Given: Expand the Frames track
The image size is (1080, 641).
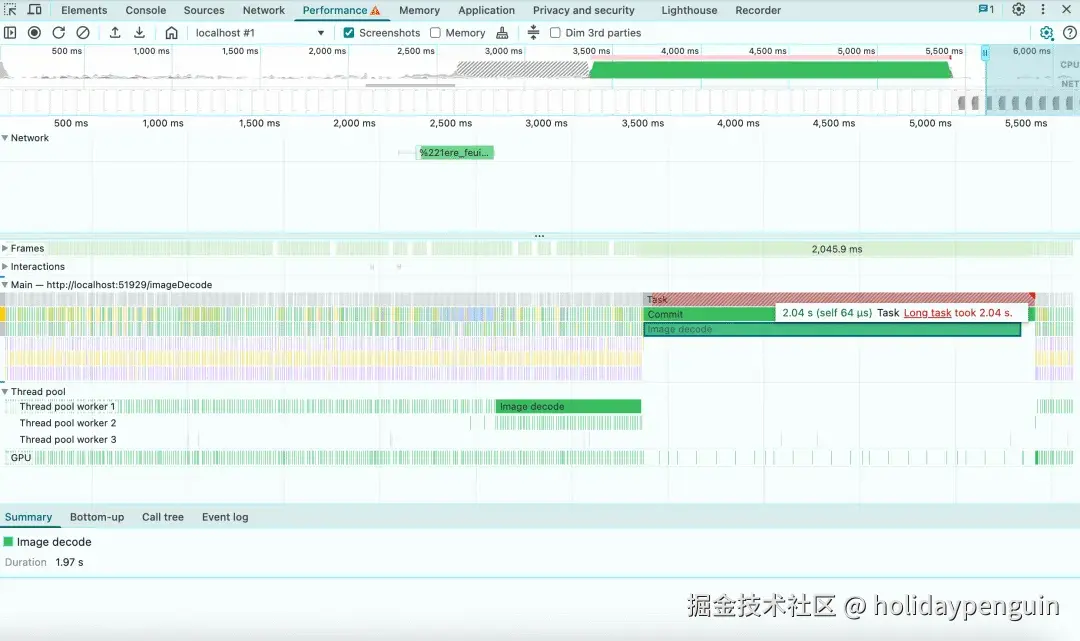Looking at the screenshot, I should (5, 248).
